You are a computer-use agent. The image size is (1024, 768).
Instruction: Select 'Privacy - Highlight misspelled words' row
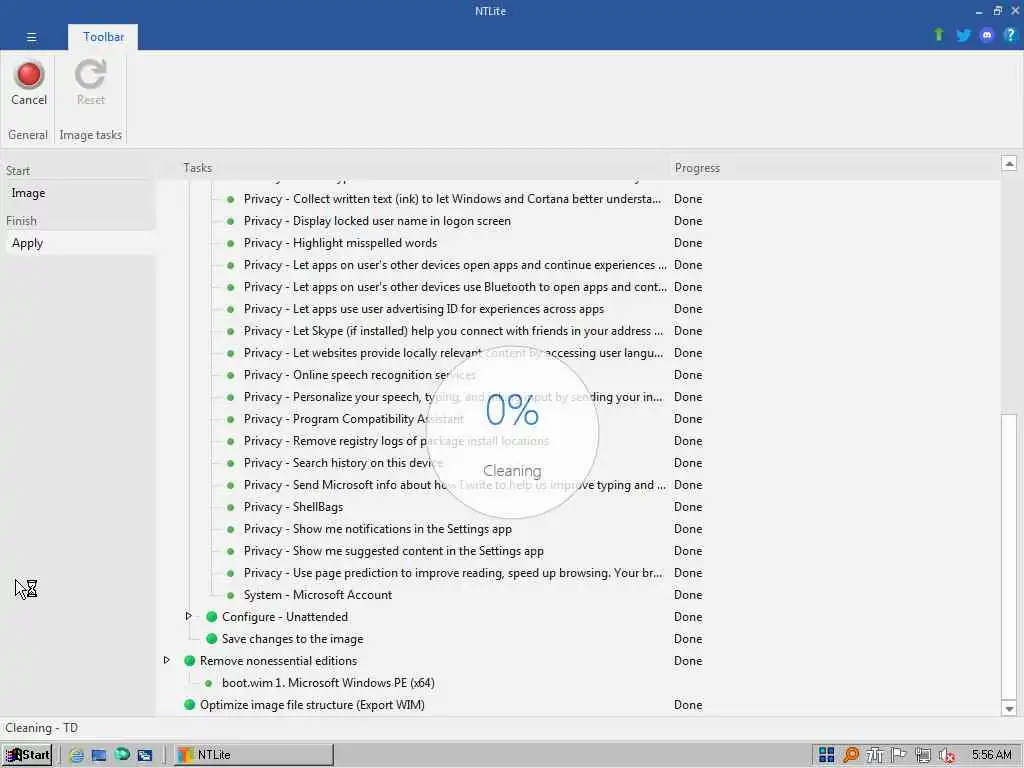pos(340,243)
